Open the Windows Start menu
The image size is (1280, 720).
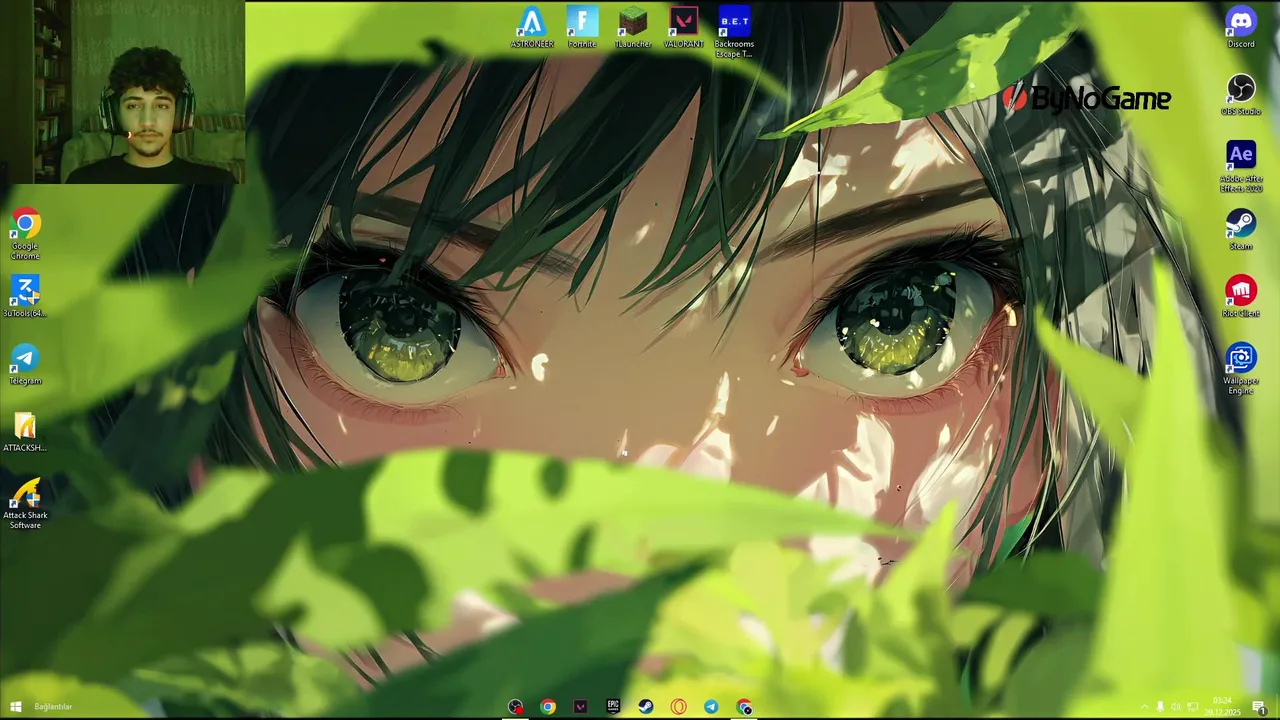coord(15,707)
